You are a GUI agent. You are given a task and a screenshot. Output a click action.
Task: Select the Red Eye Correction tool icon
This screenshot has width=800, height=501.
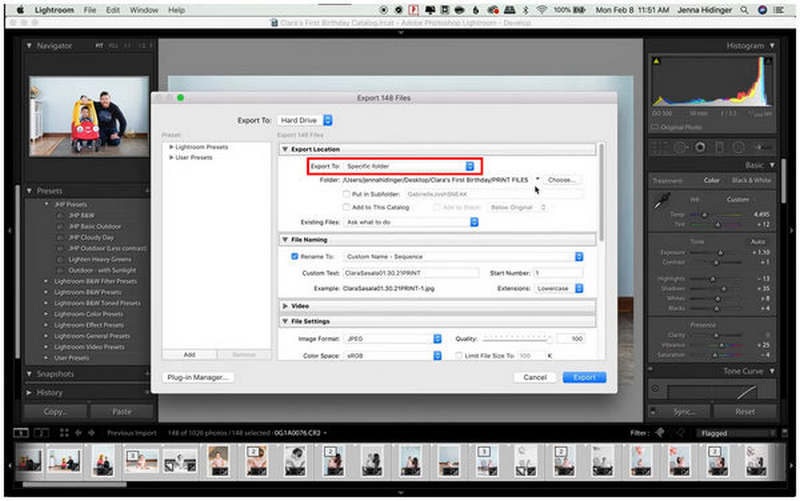(701, 147)
